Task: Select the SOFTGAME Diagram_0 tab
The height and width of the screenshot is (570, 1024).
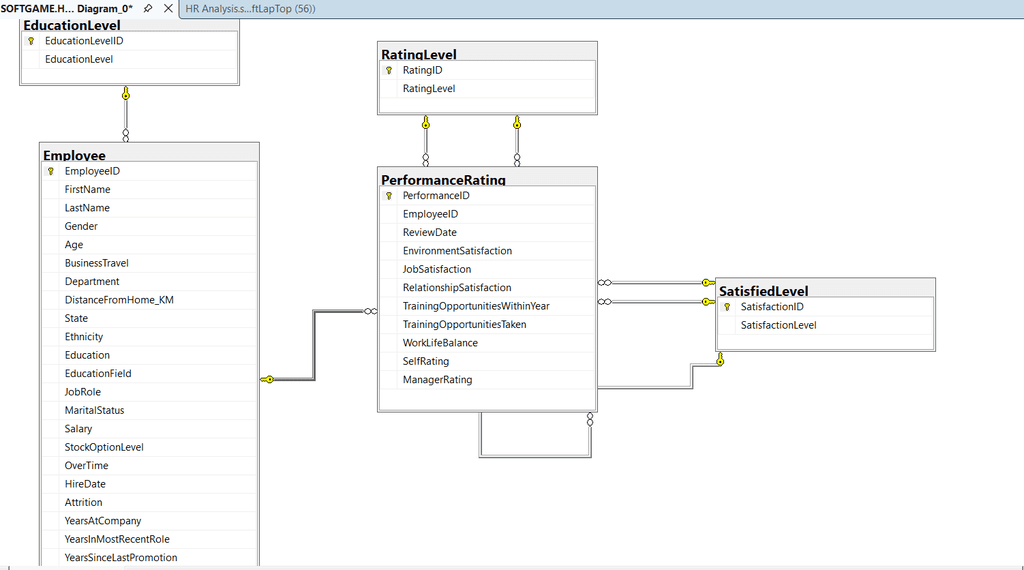Action: tap(66, 8)
